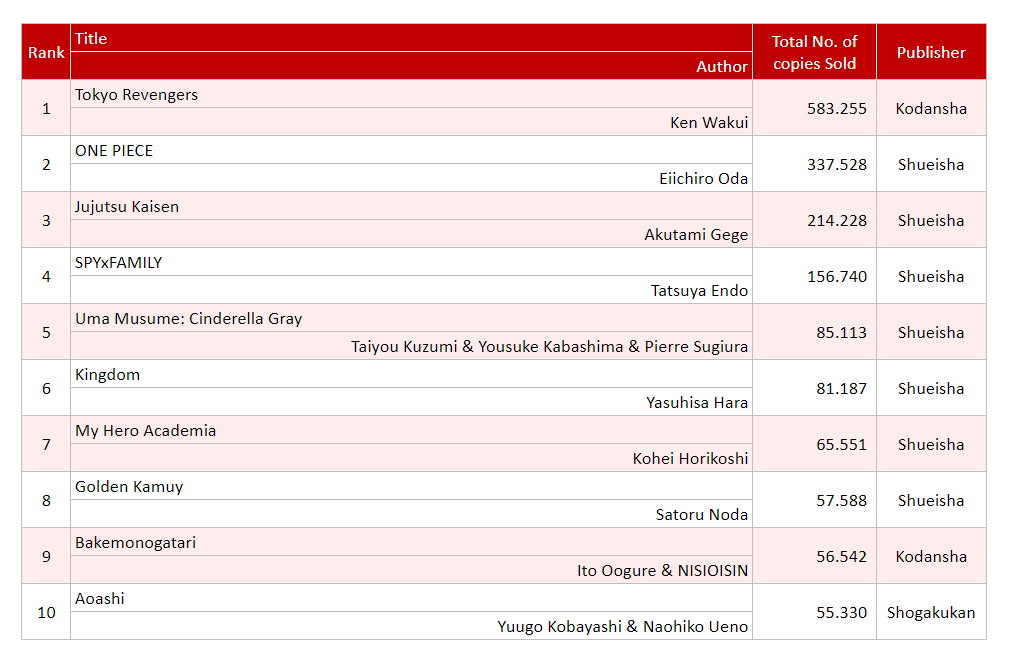Click the 55.330 copies value
Viewport: 1010px width, 669px height.
click(x=814, y=612)
